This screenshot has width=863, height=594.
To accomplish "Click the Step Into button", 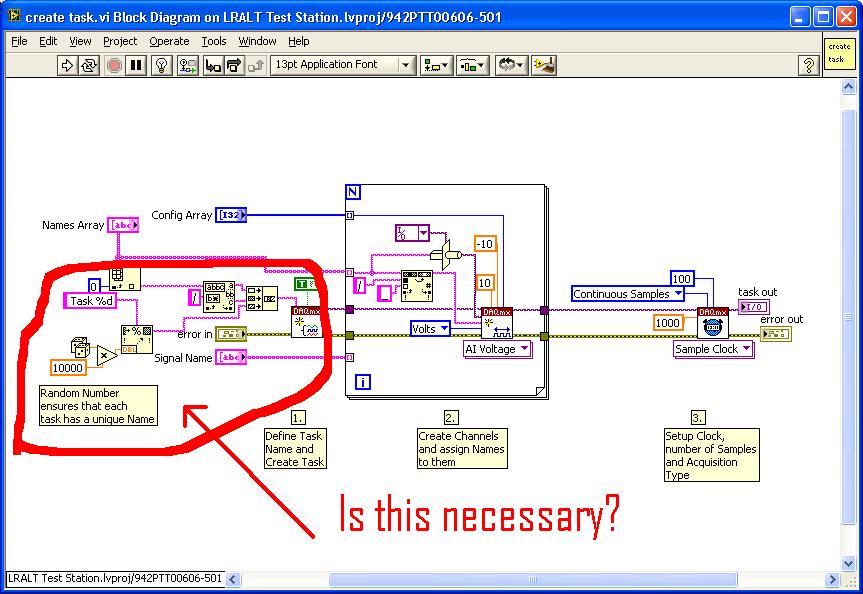I will tap(212, 66).
